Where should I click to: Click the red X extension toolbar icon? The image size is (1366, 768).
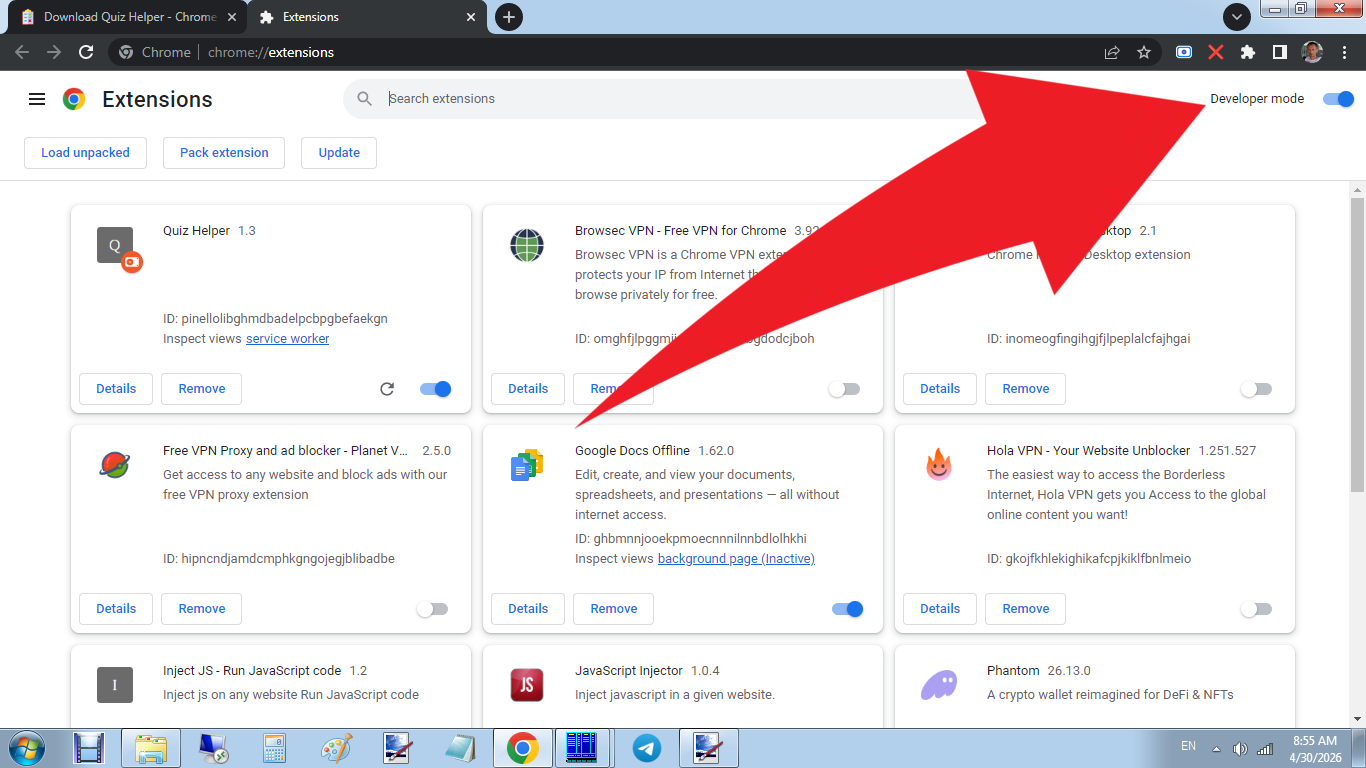(x=1216, y=52)
